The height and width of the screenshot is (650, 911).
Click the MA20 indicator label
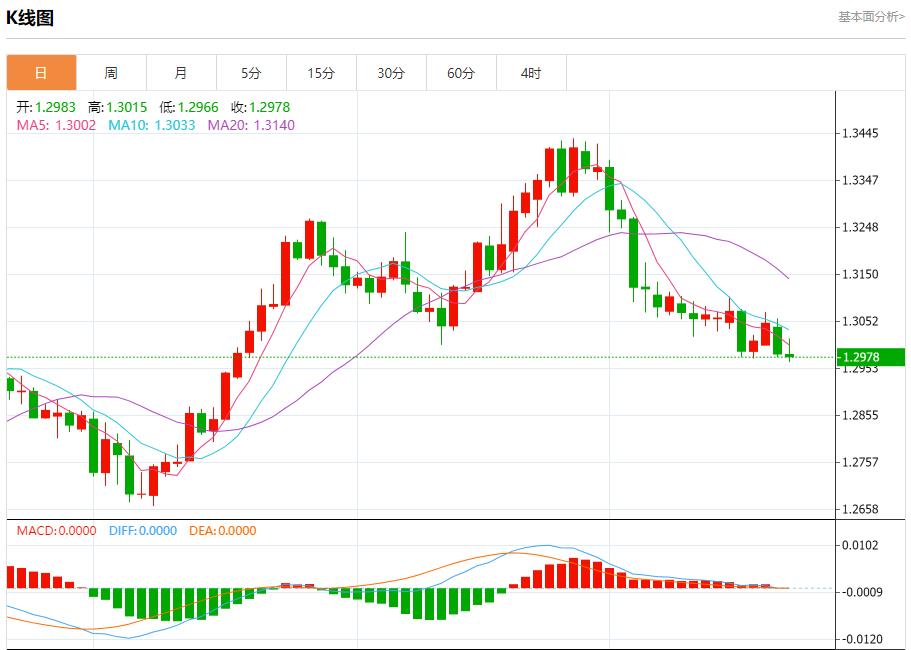click(x=251, y=125)
